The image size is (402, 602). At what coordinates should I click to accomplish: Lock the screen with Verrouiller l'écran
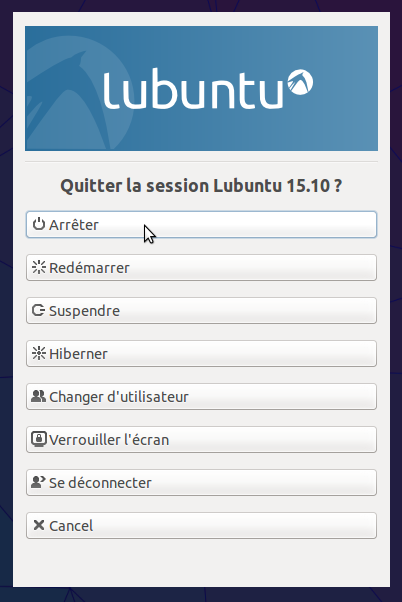coord(201,440)
